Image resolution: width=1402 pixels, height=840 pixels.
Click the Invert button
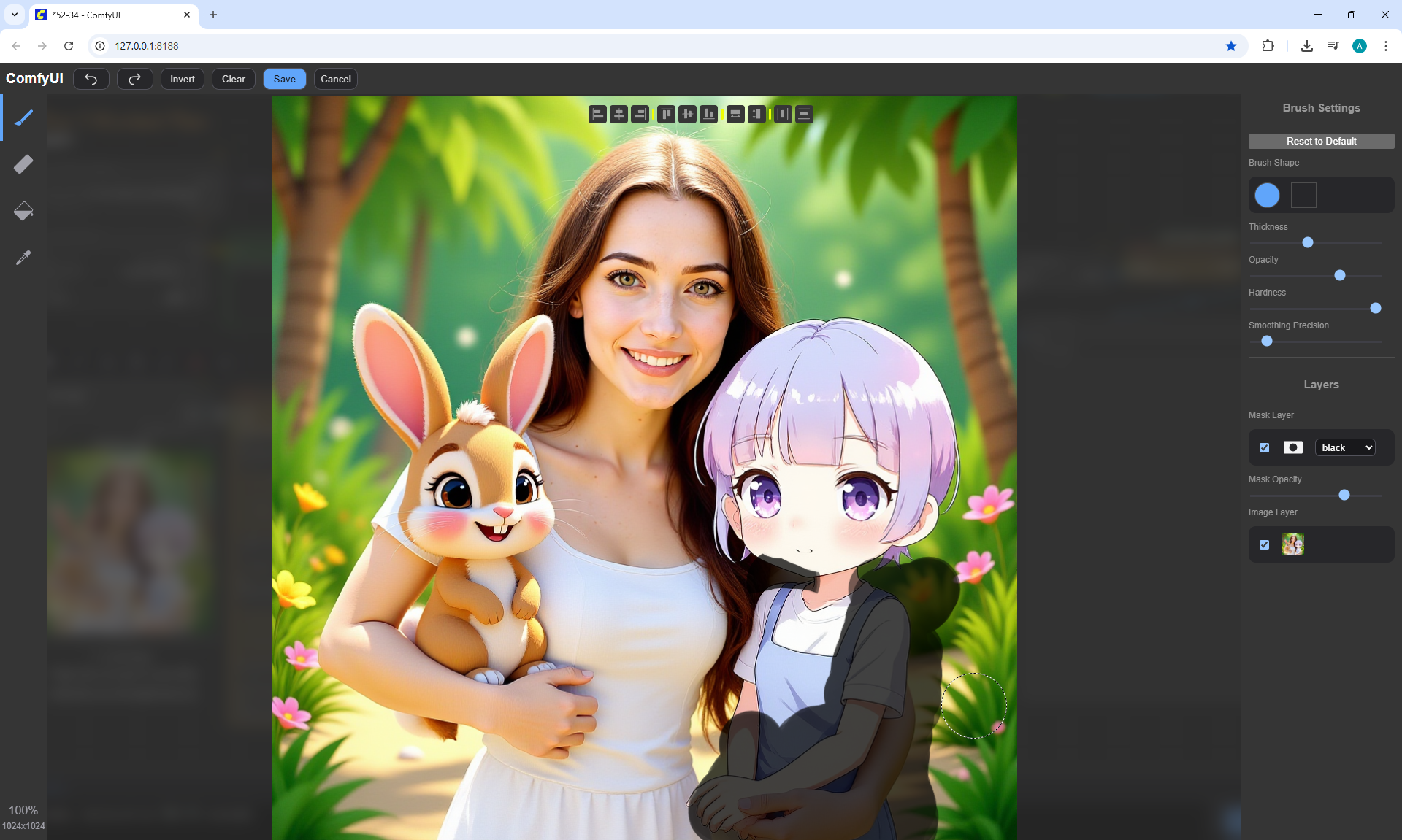coord(183,79)
